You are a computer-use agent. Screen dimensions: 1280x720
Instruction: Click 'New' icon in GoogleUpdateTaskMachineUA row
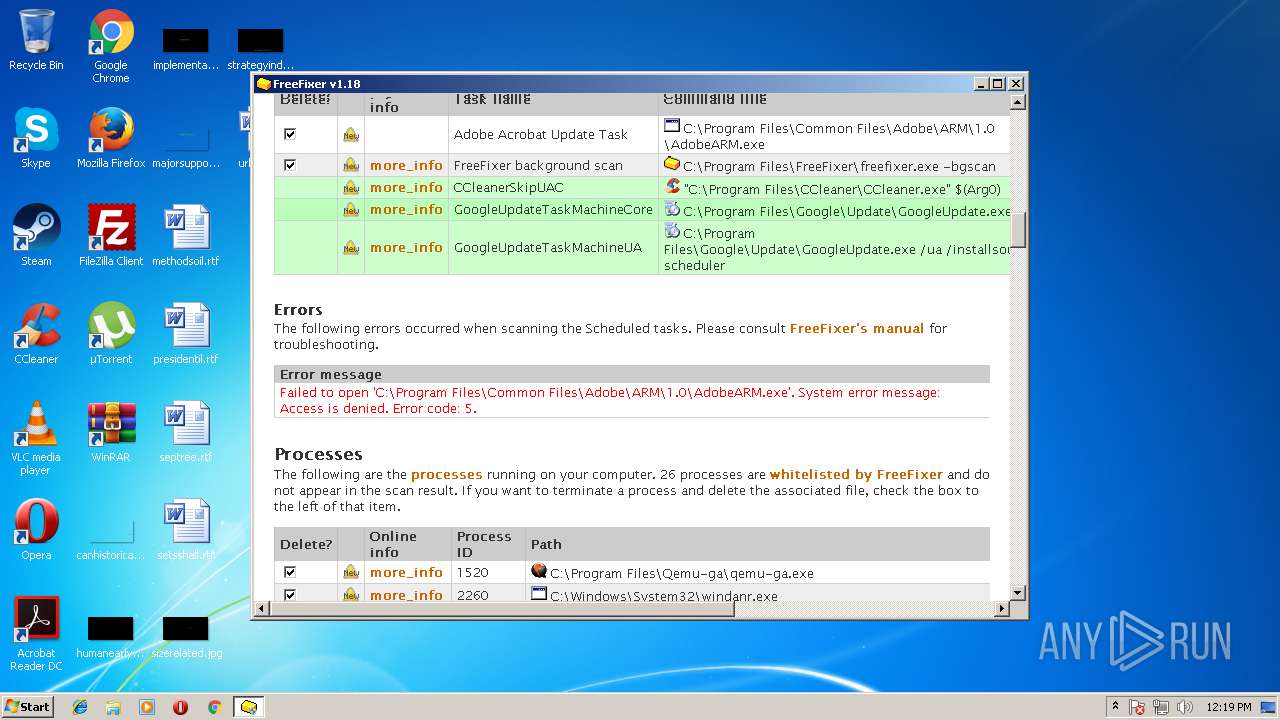click(x=351, y=248)
